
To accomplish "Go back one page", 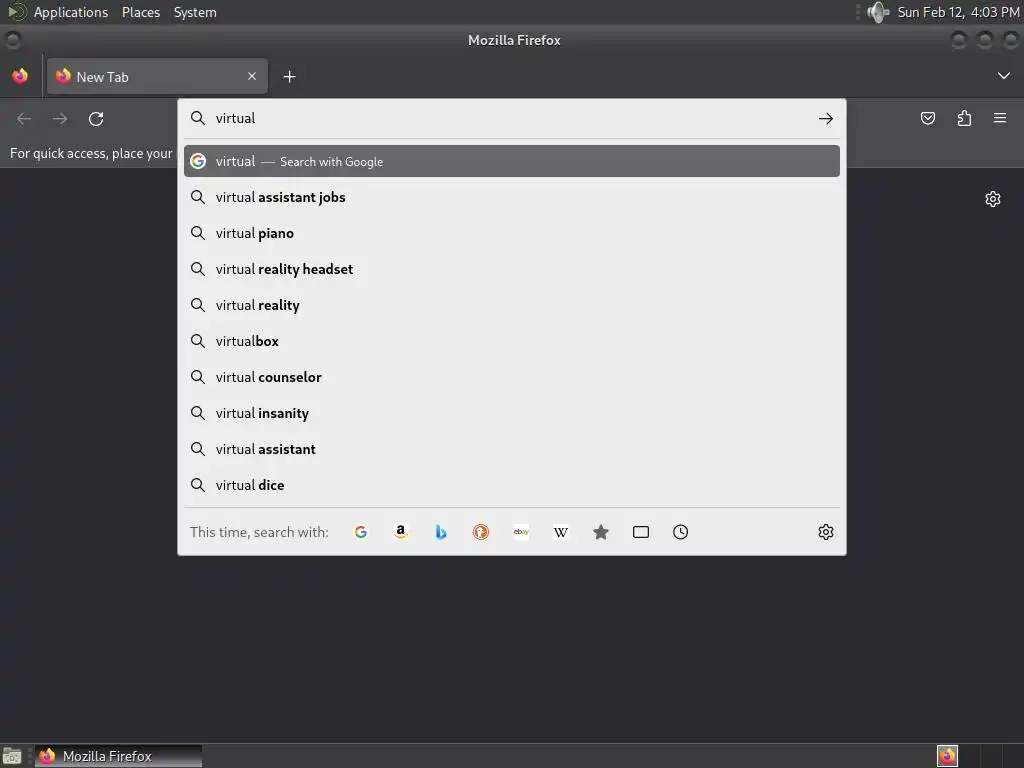I will (x=24, y=119).
